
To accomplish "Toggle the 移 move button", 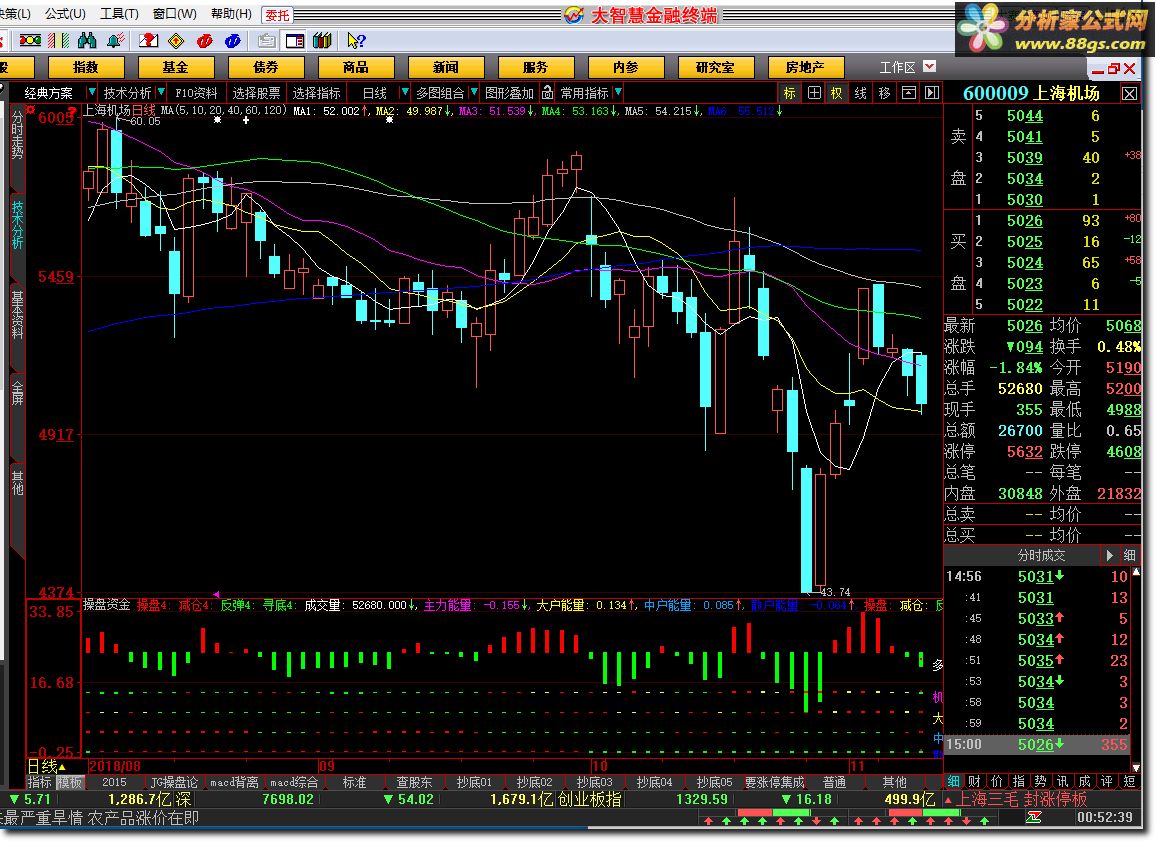I will coord(885,92).
